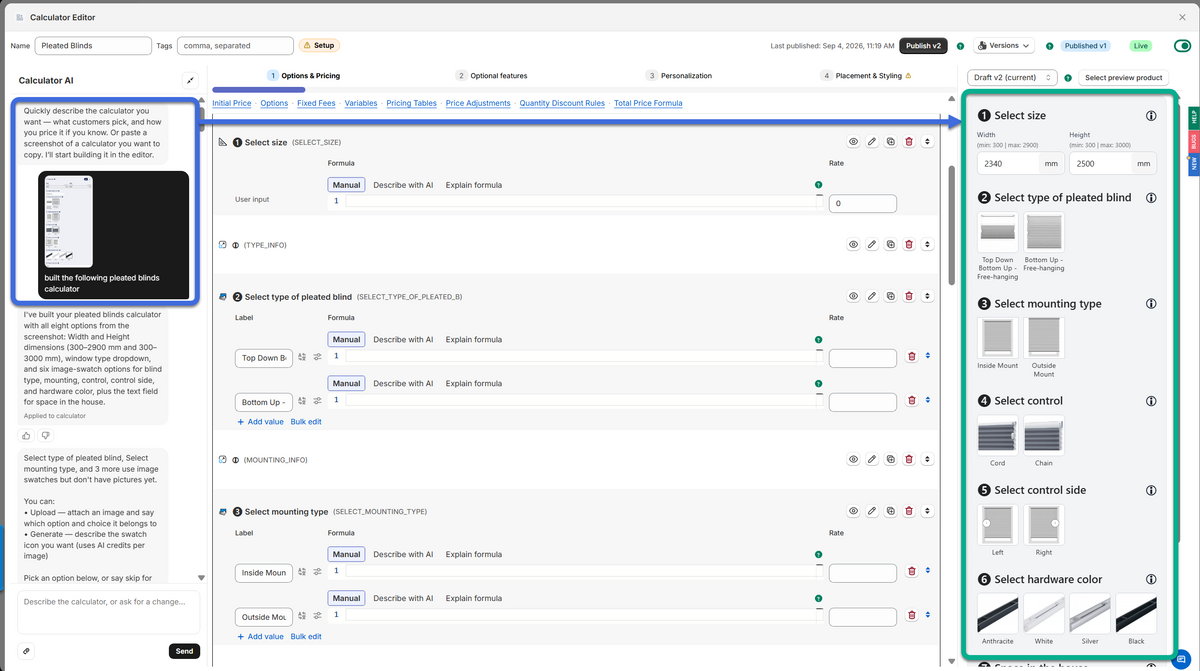Duplicate the Select size option
The image size is (1200, 671).
click(x=890, y=142)
